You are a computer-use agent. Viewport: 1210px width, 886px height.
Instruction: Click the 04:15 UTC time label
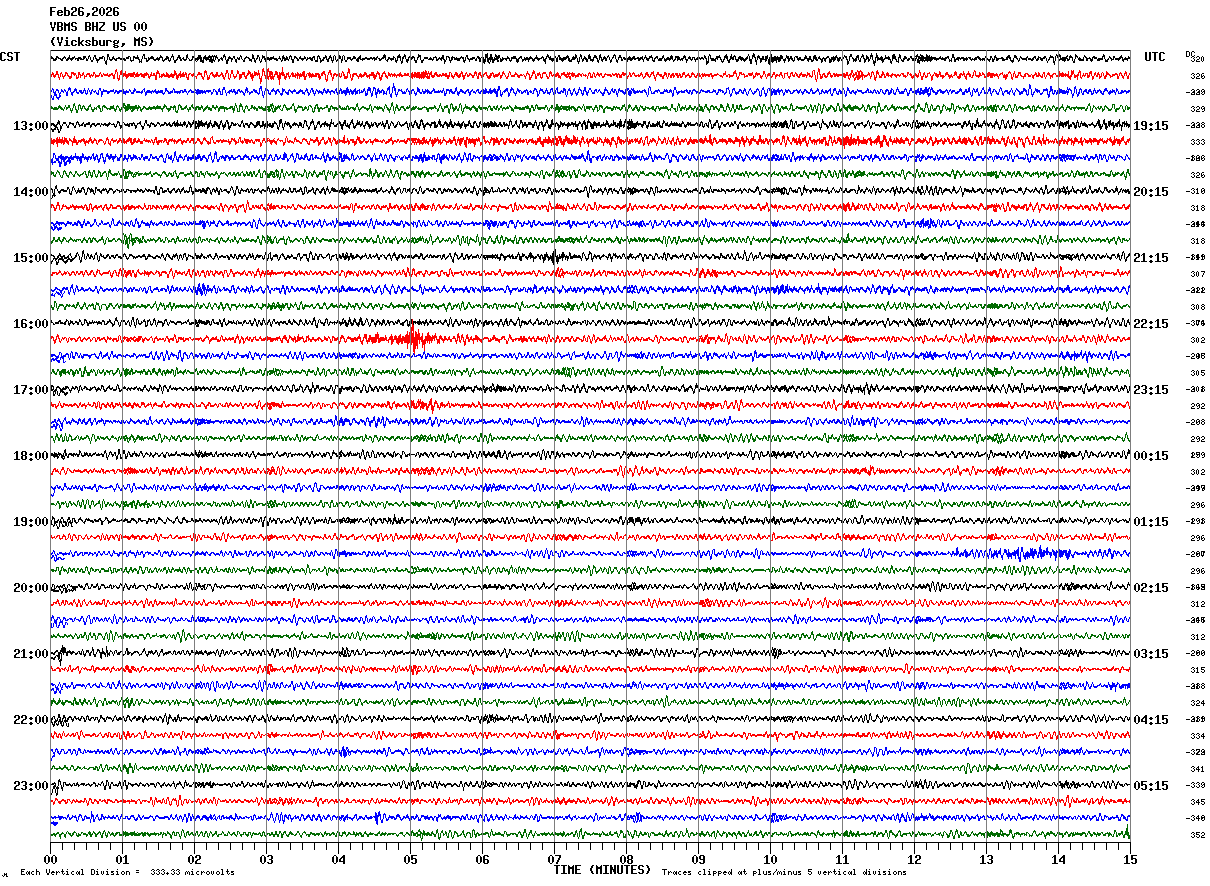1150,720
